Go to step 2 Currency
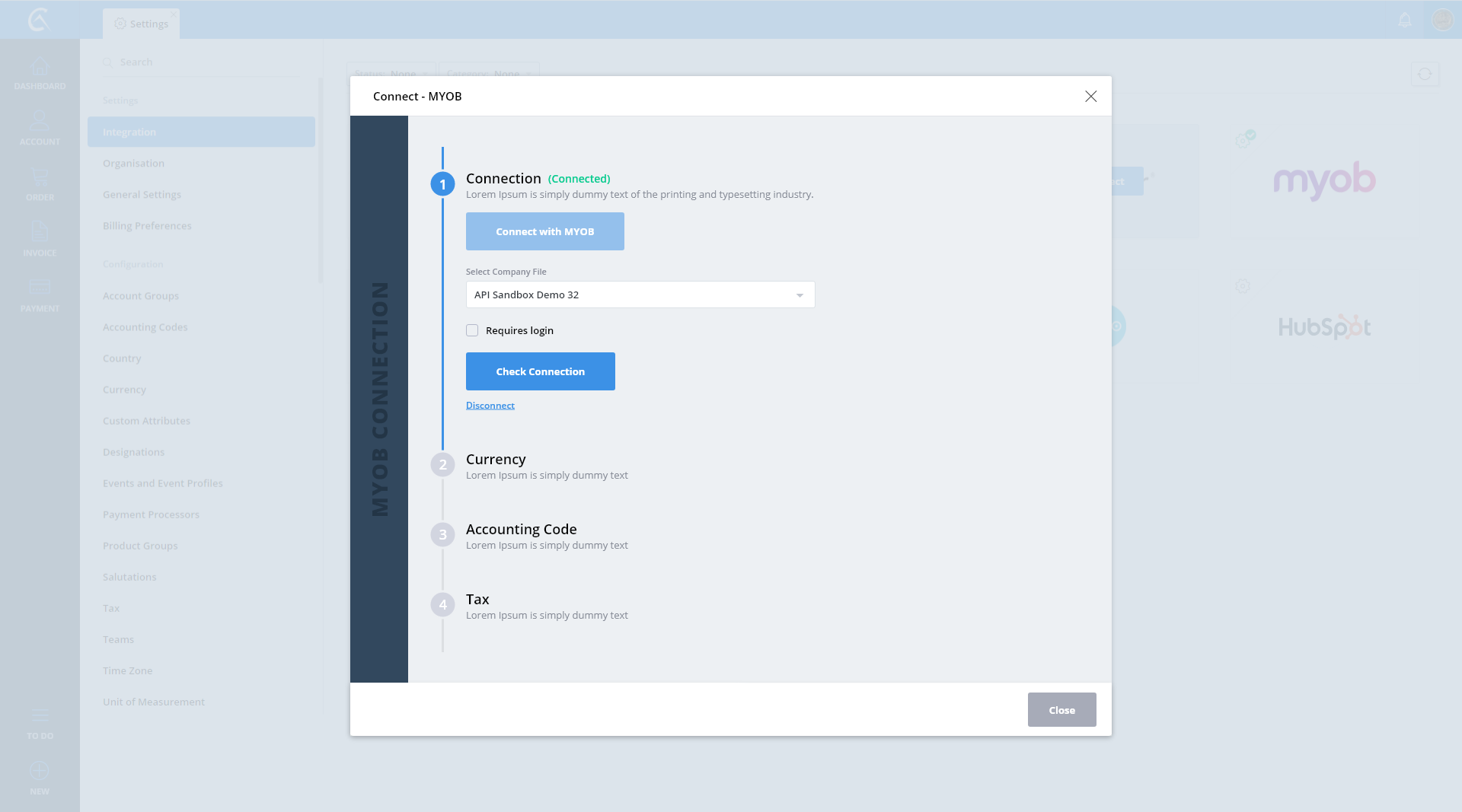Image resolution: width=1462 pixels, height=812 pixels. [x=495, y=460]
